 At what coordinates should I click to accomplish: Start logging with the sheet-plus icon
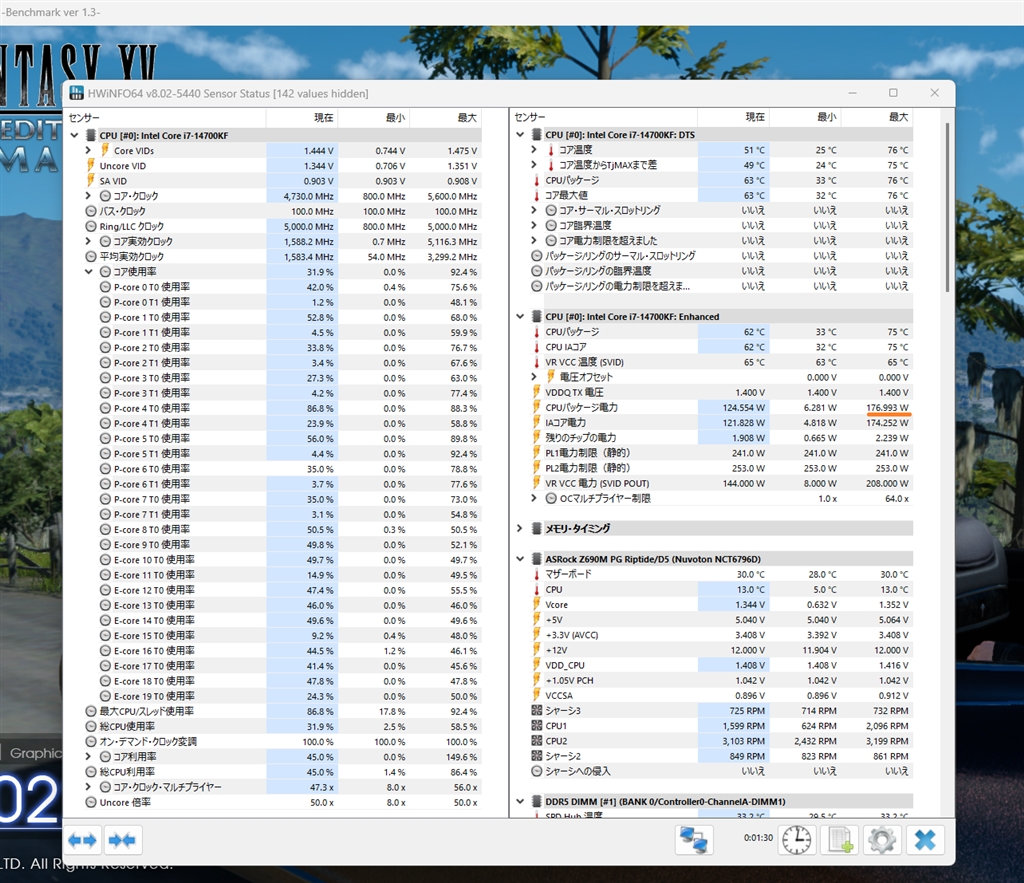click(839, 840)
